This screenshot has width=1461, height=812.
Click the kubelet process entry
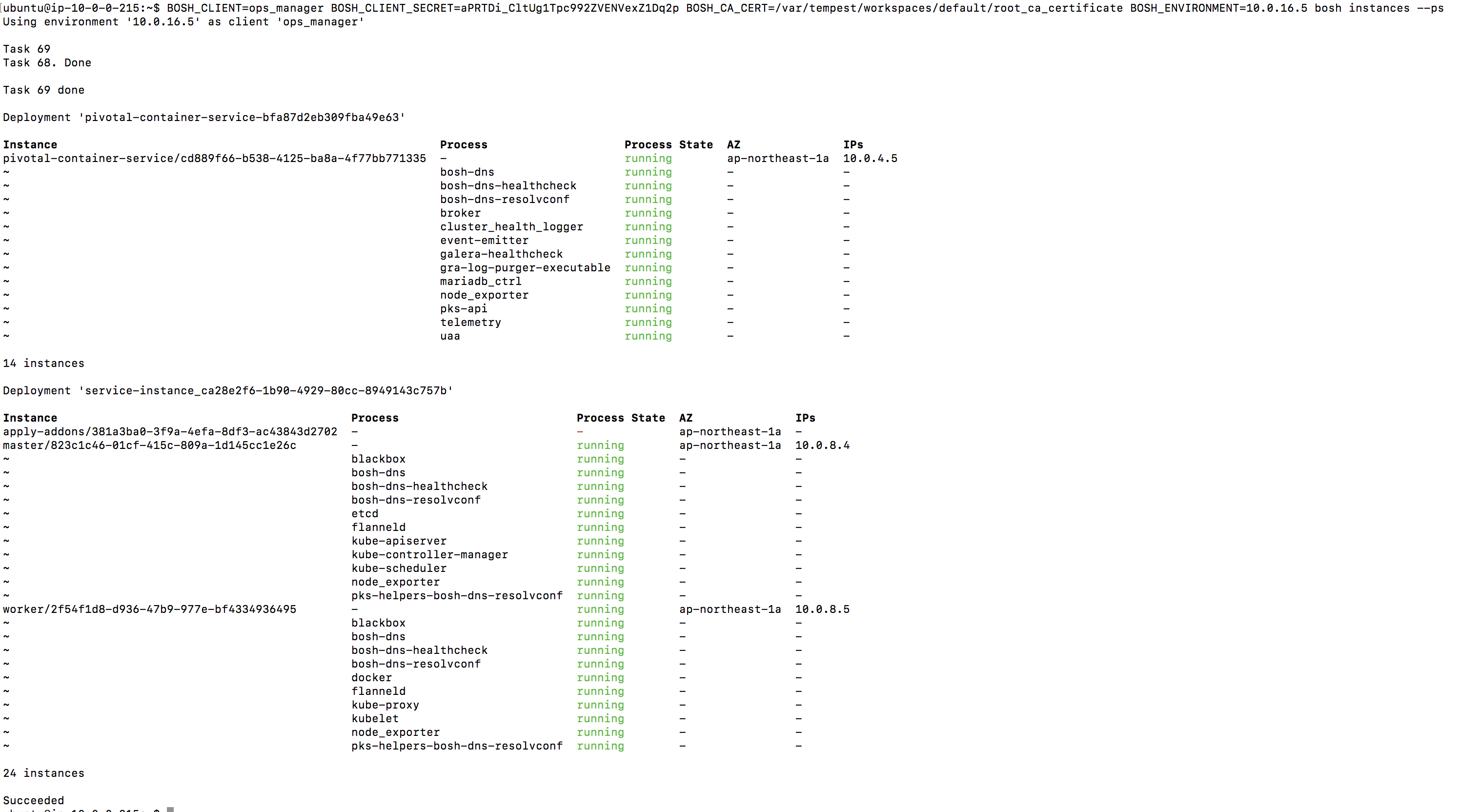tap(375, 719)
